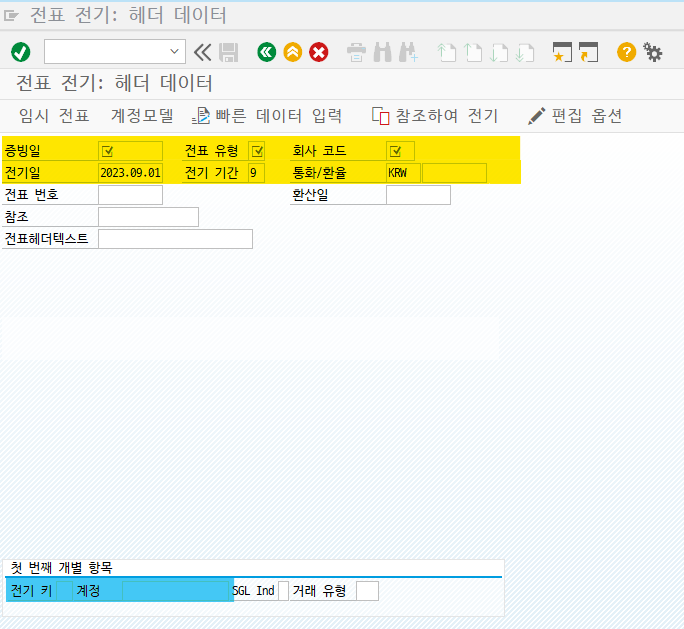
Task: Click the Generate Shortcut icon
Action: (588, 52)
